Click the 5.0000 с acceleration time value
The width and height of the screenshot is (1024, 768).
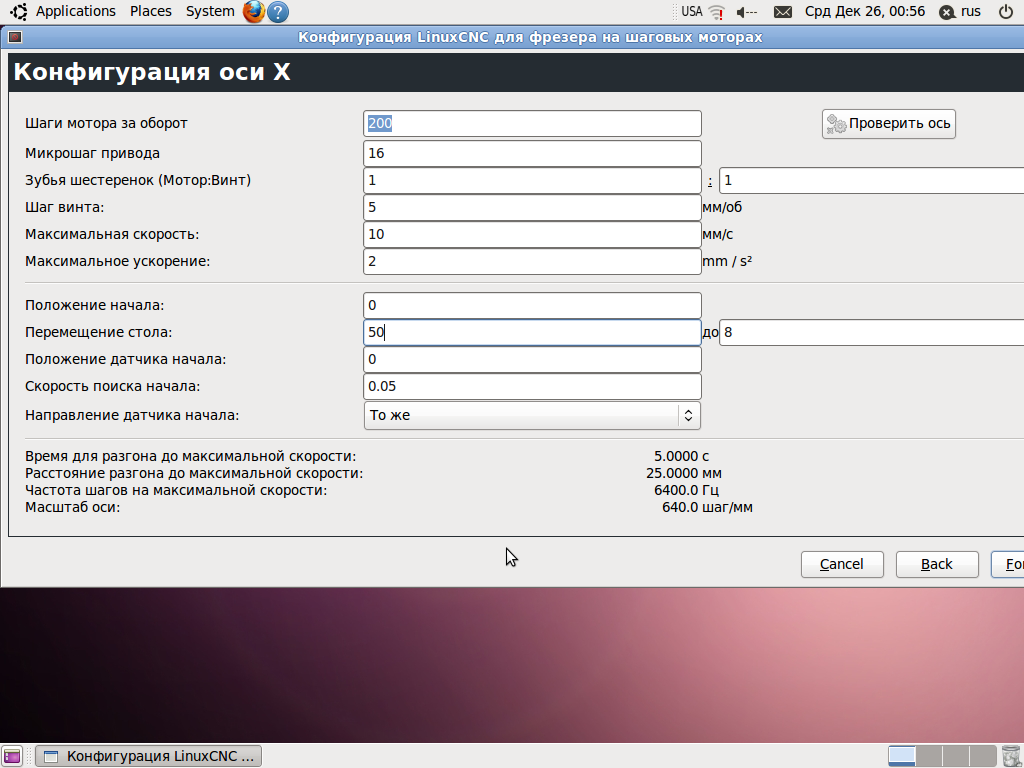point(681,456)
